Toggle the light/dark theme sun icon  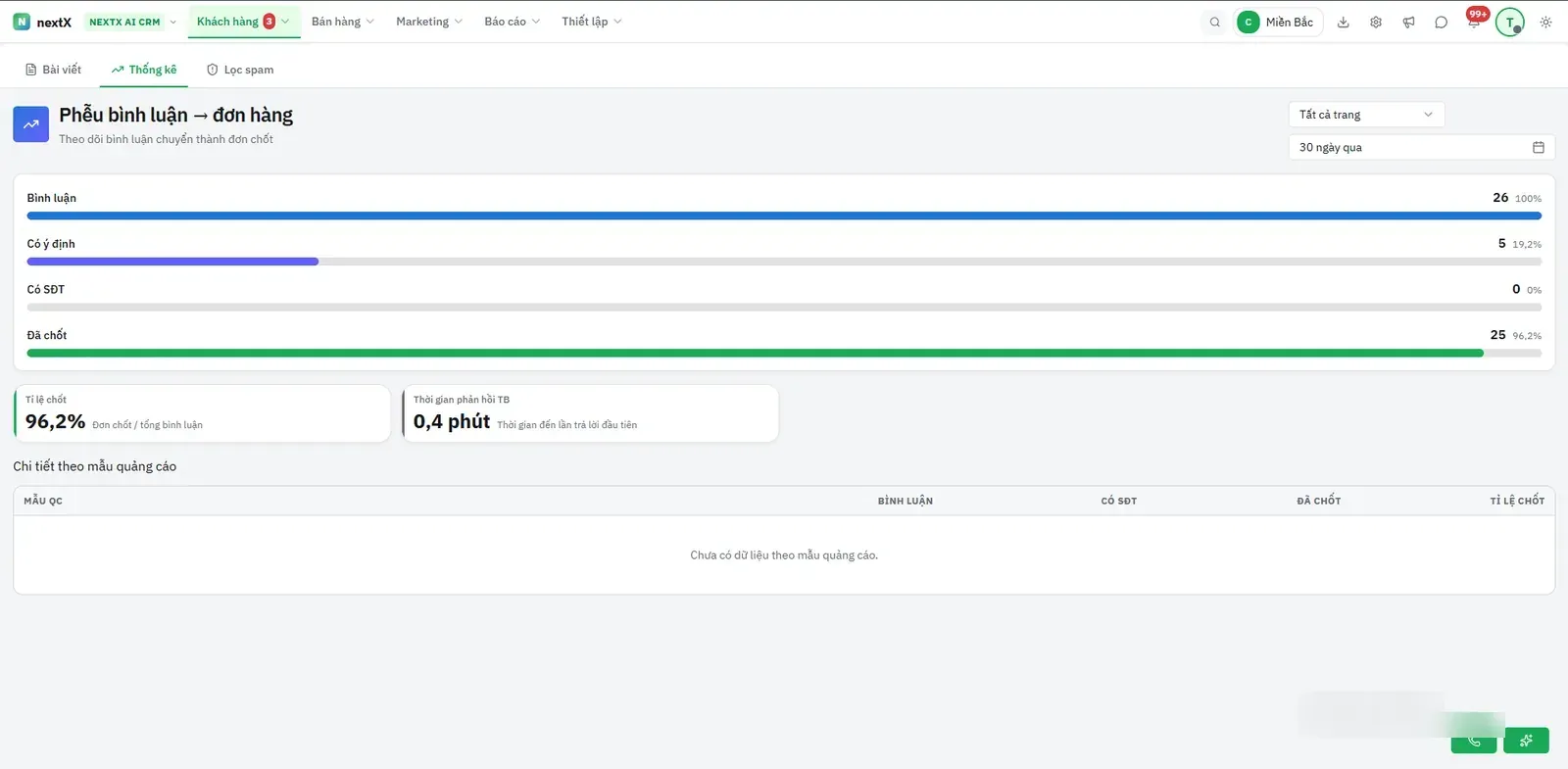[x=1545, y=22]
